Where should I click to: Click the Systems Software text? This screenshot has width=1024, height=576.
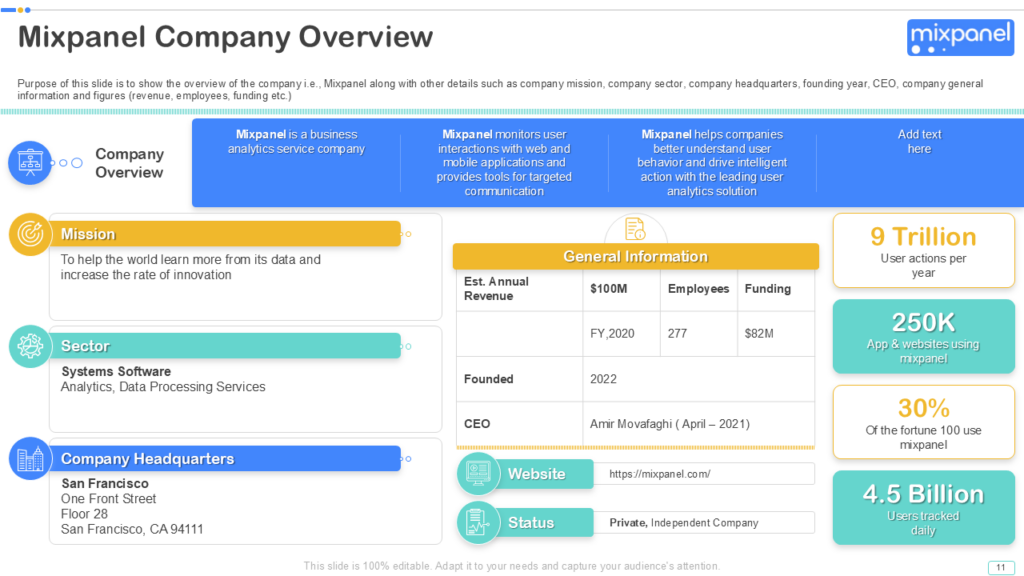pos(116,371)
